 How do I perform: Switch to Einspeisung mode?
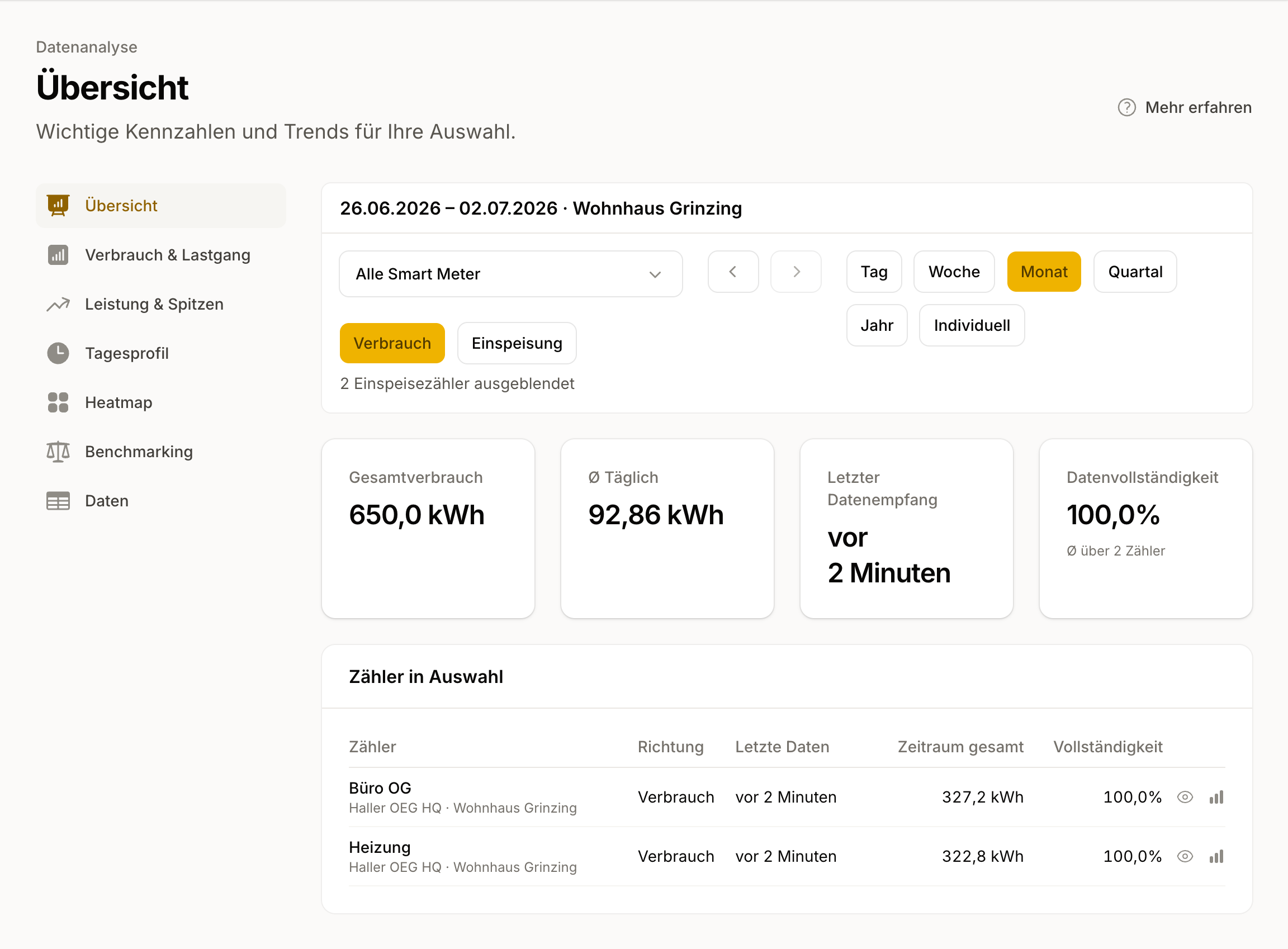click(x=517, y=343)
